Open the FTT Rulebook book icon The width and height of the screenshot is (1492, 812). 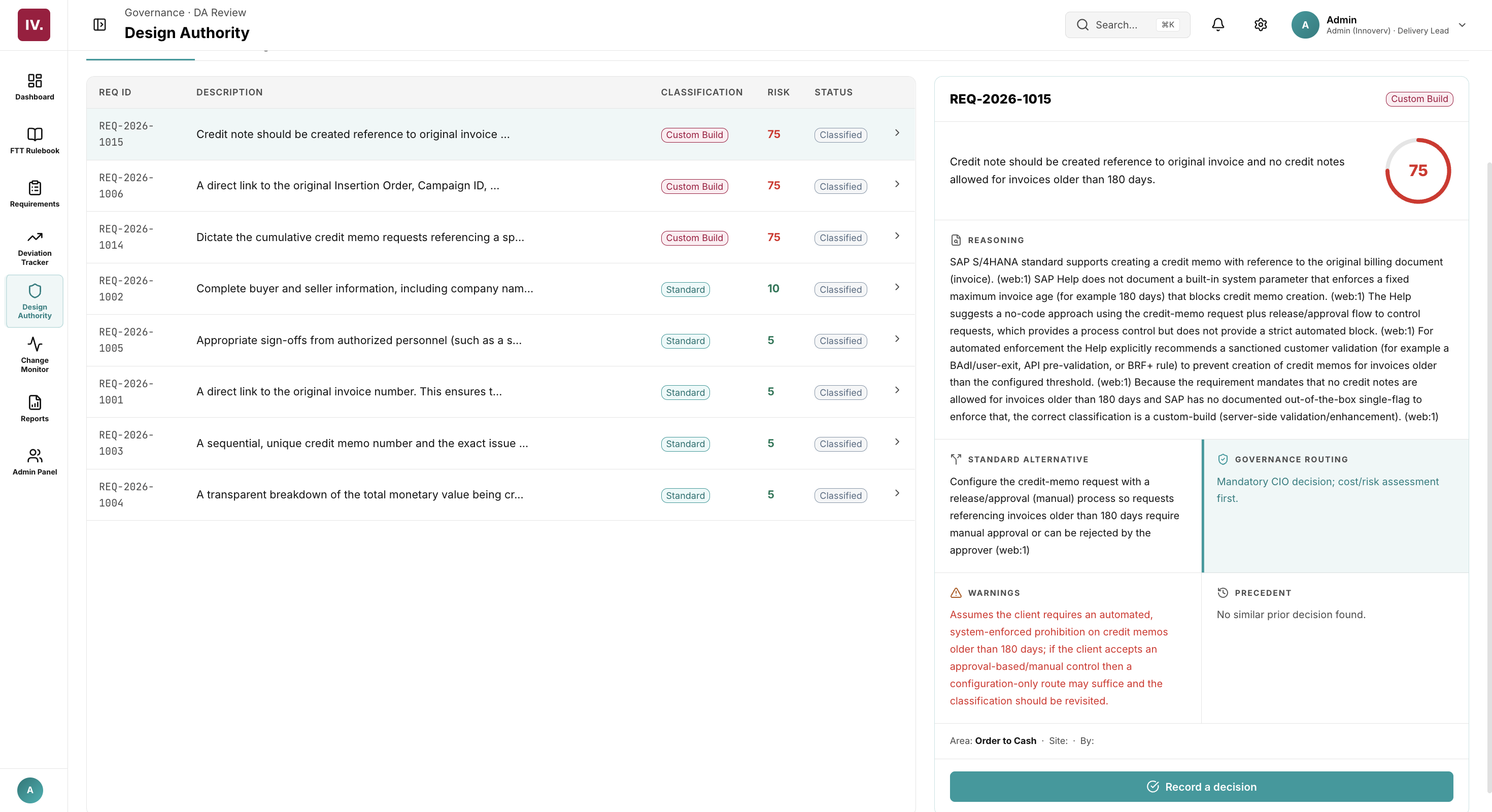pos(35,134)
